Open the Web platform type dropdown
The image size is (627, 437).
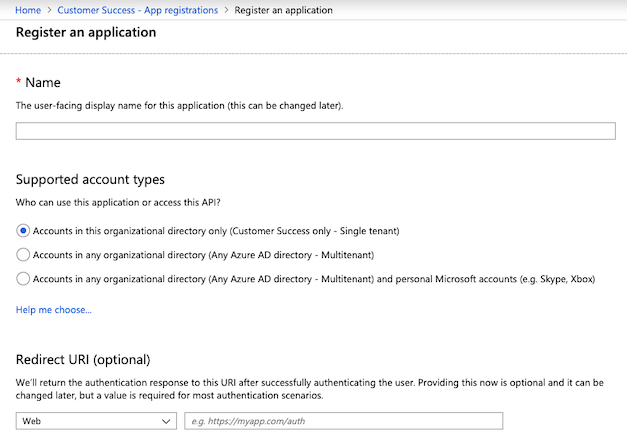tap(95, 421)
